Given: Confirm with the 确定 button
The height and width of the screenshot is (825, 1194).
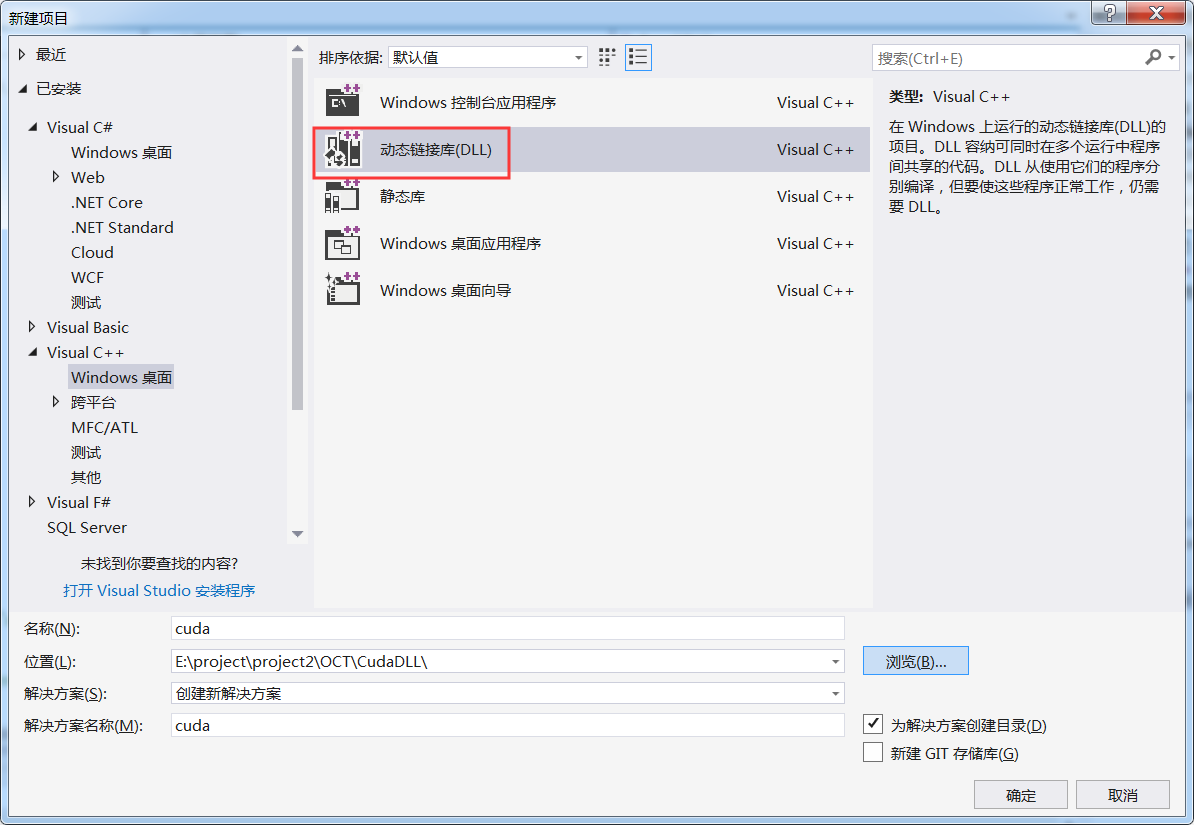Looking at the screenshot, I should [1020, 795].
